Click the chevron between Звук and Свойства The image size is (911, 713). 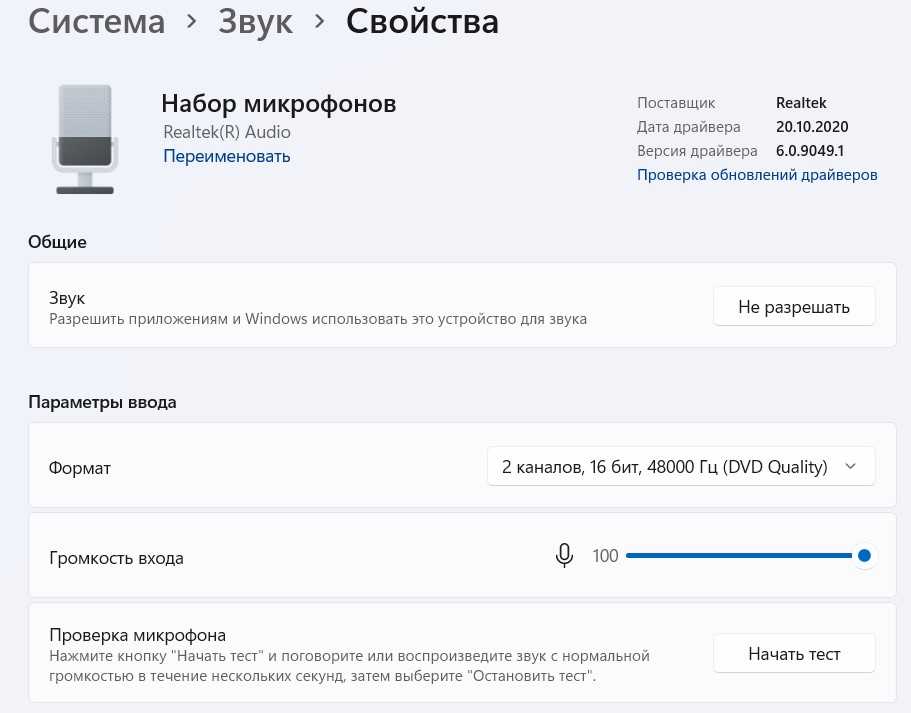tap(320, 21)
